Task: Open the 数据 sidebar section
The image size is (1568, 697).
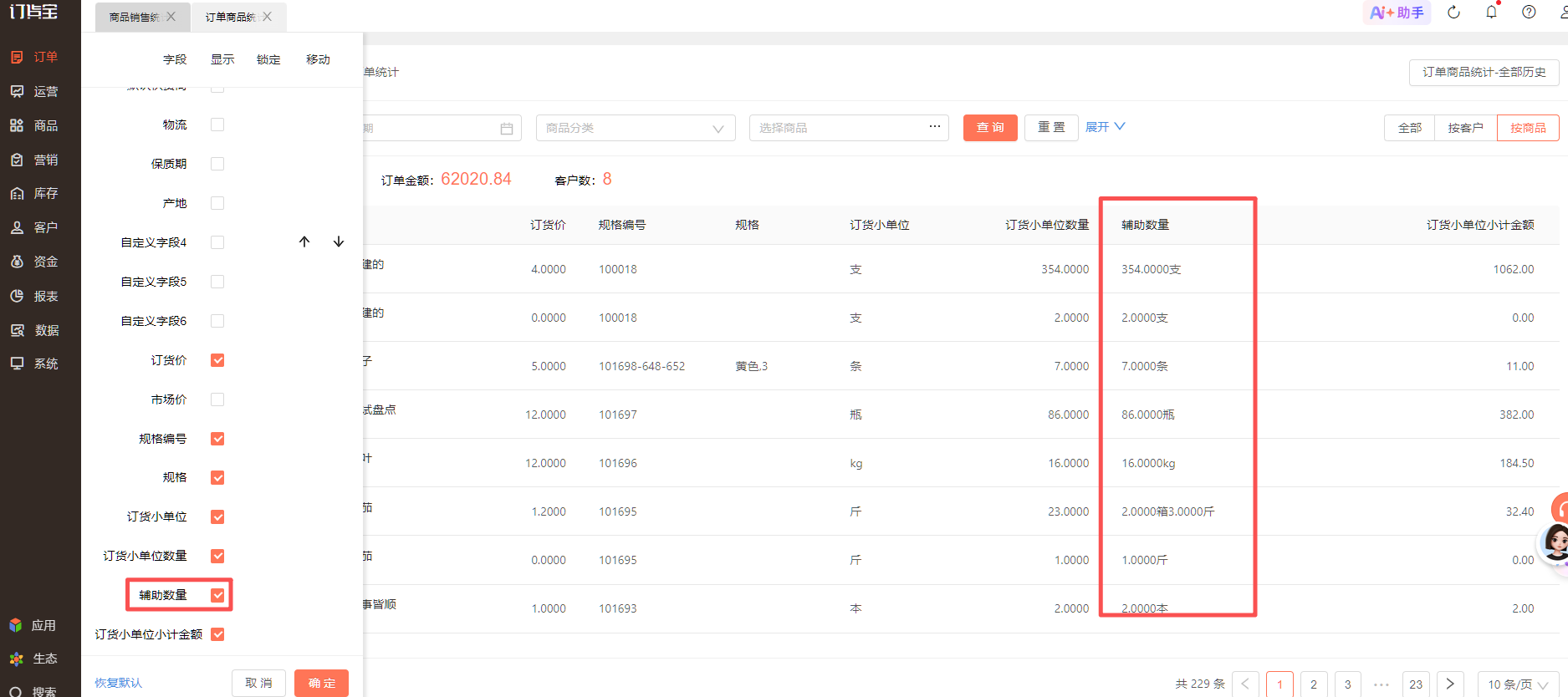Action: 34,330
